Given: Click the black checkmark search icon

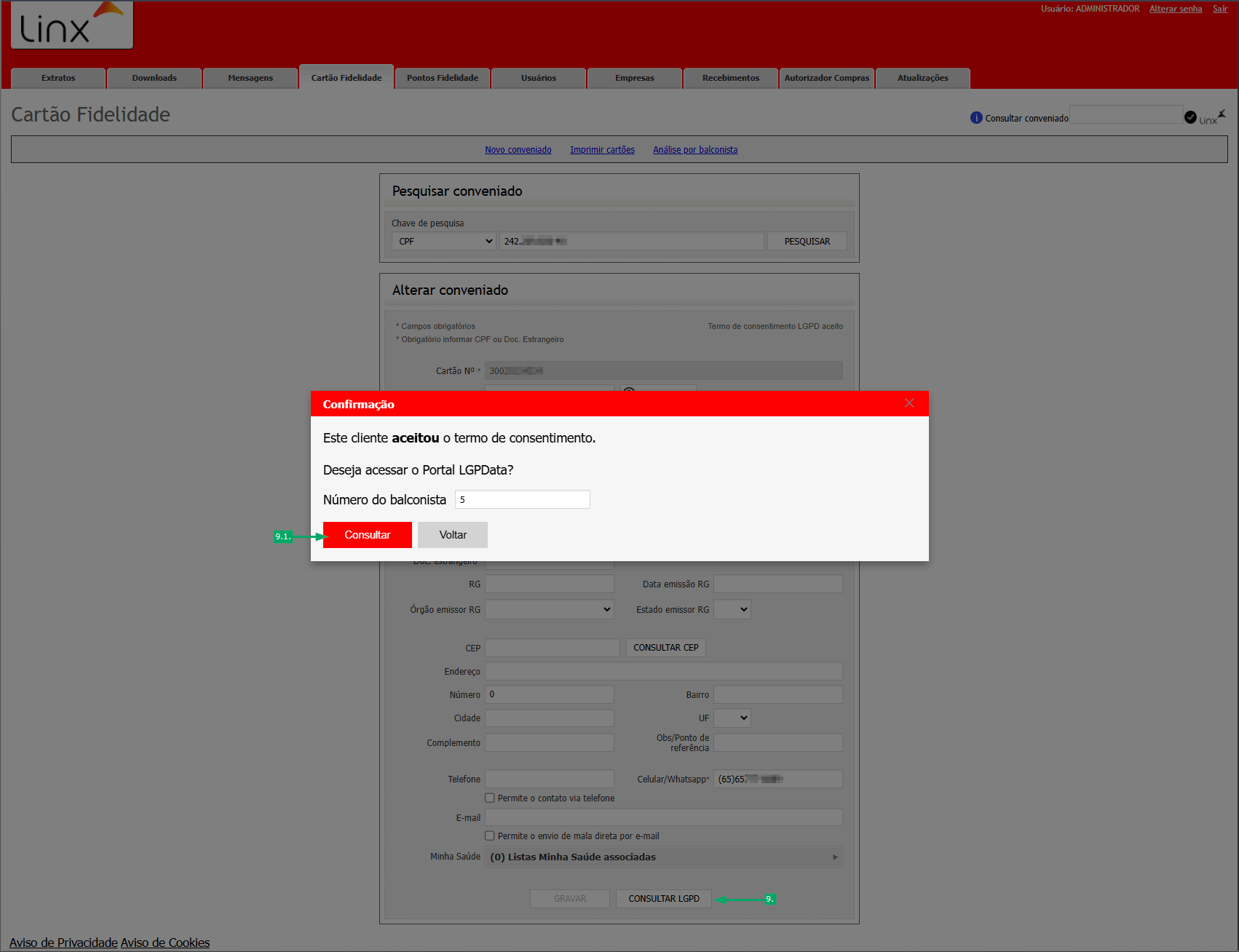Looking at the screenshot, I should pos(1190,117).
